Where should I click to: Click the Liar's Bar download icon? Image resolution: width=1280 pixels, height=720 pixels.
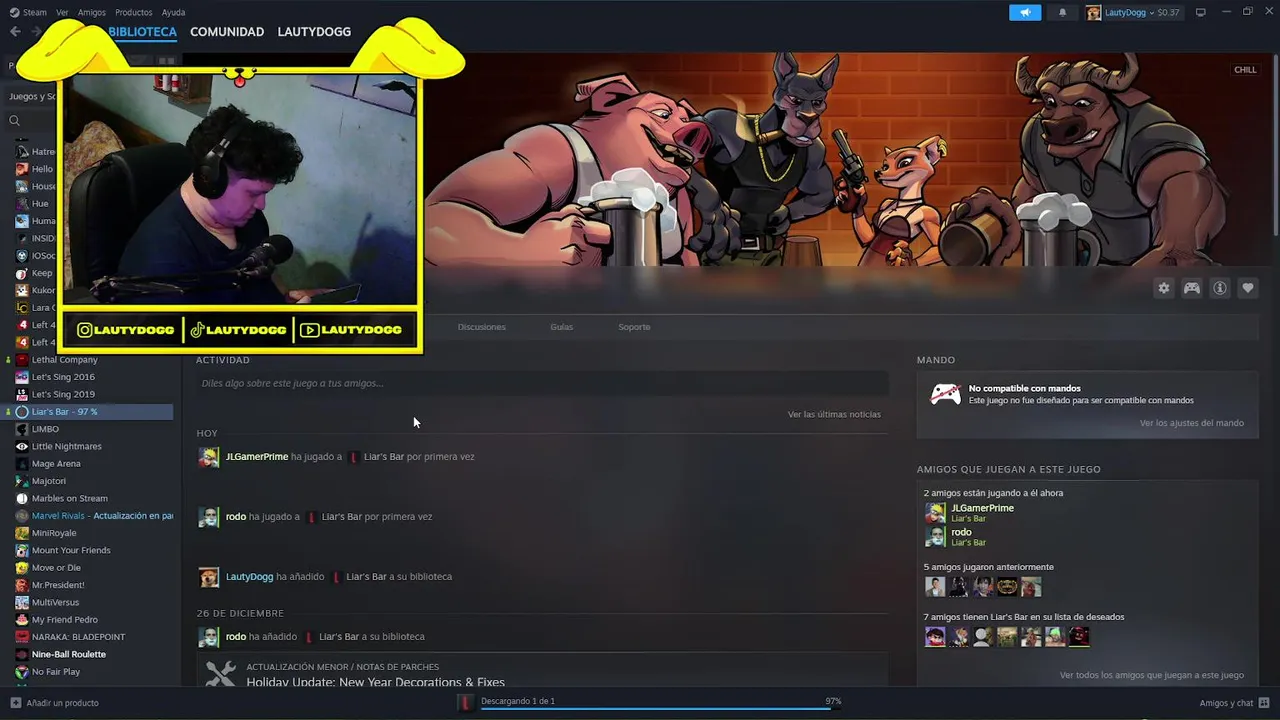[465, 702]
